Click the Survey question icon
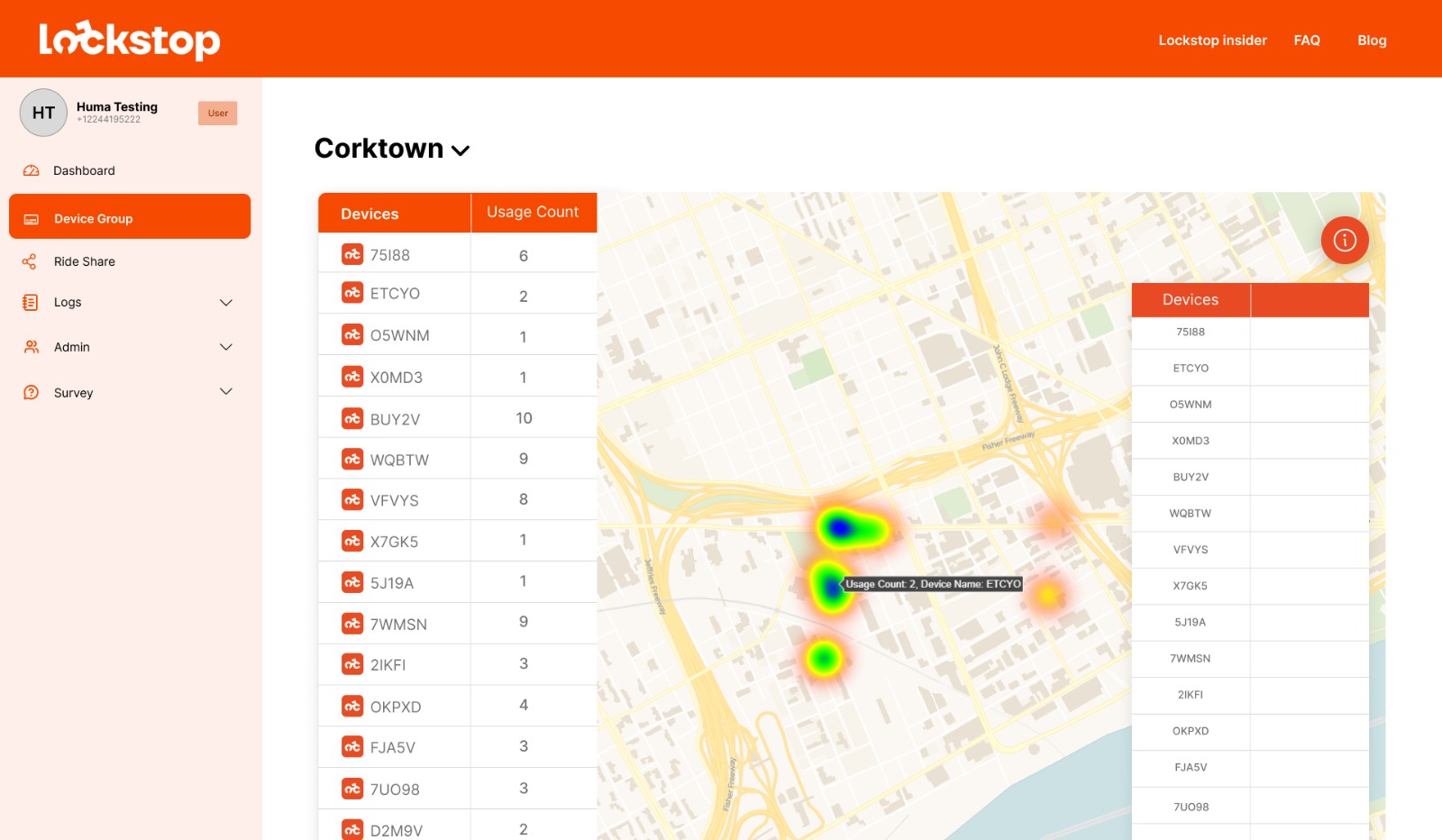 [31, 392]
